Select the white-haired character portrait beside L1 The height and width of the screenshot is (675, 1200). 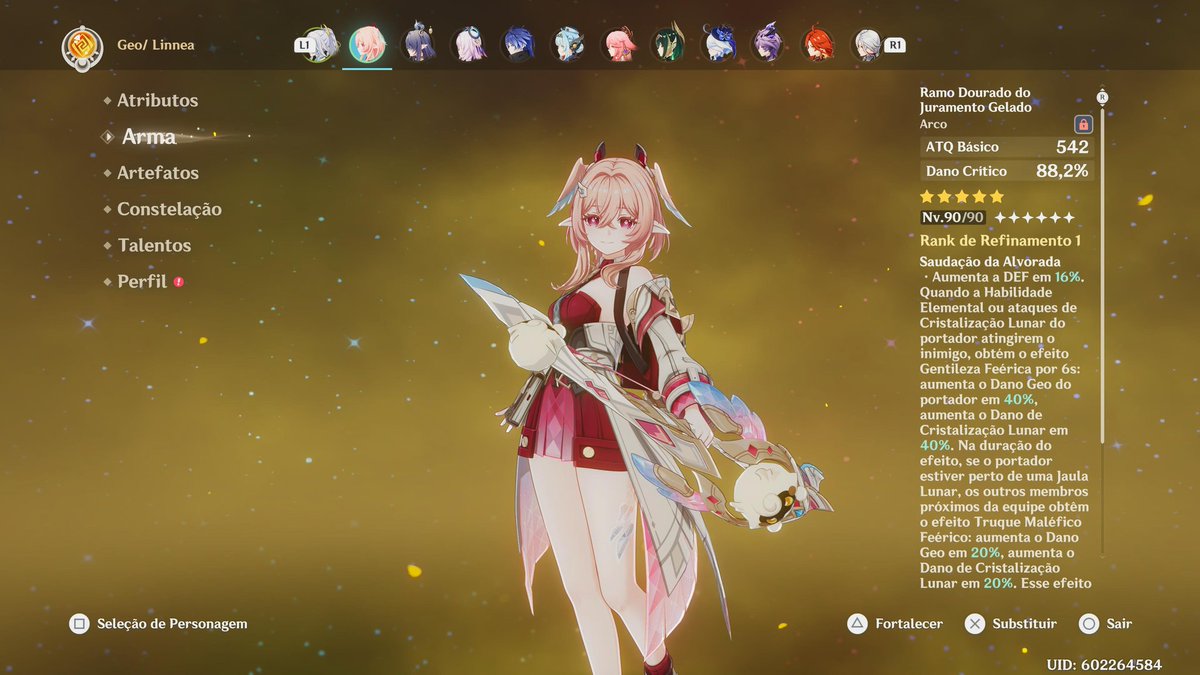pos(321,45)
